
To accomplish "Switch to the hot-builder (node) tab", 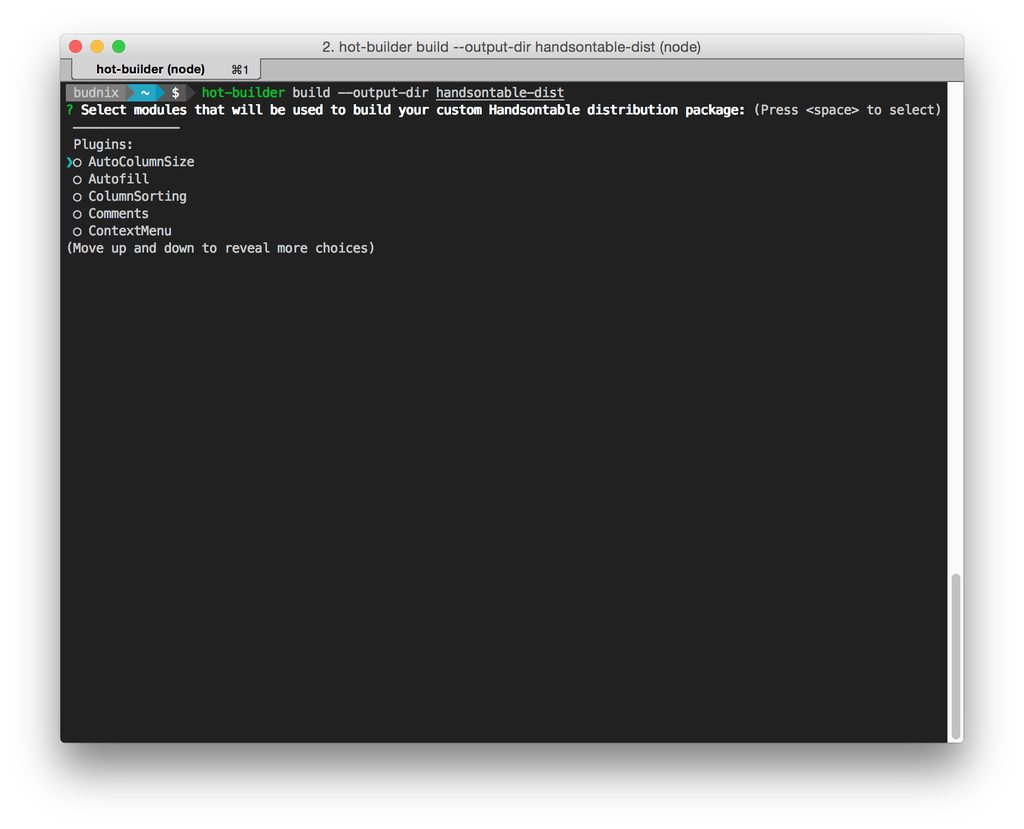I will tap(166, 69).
